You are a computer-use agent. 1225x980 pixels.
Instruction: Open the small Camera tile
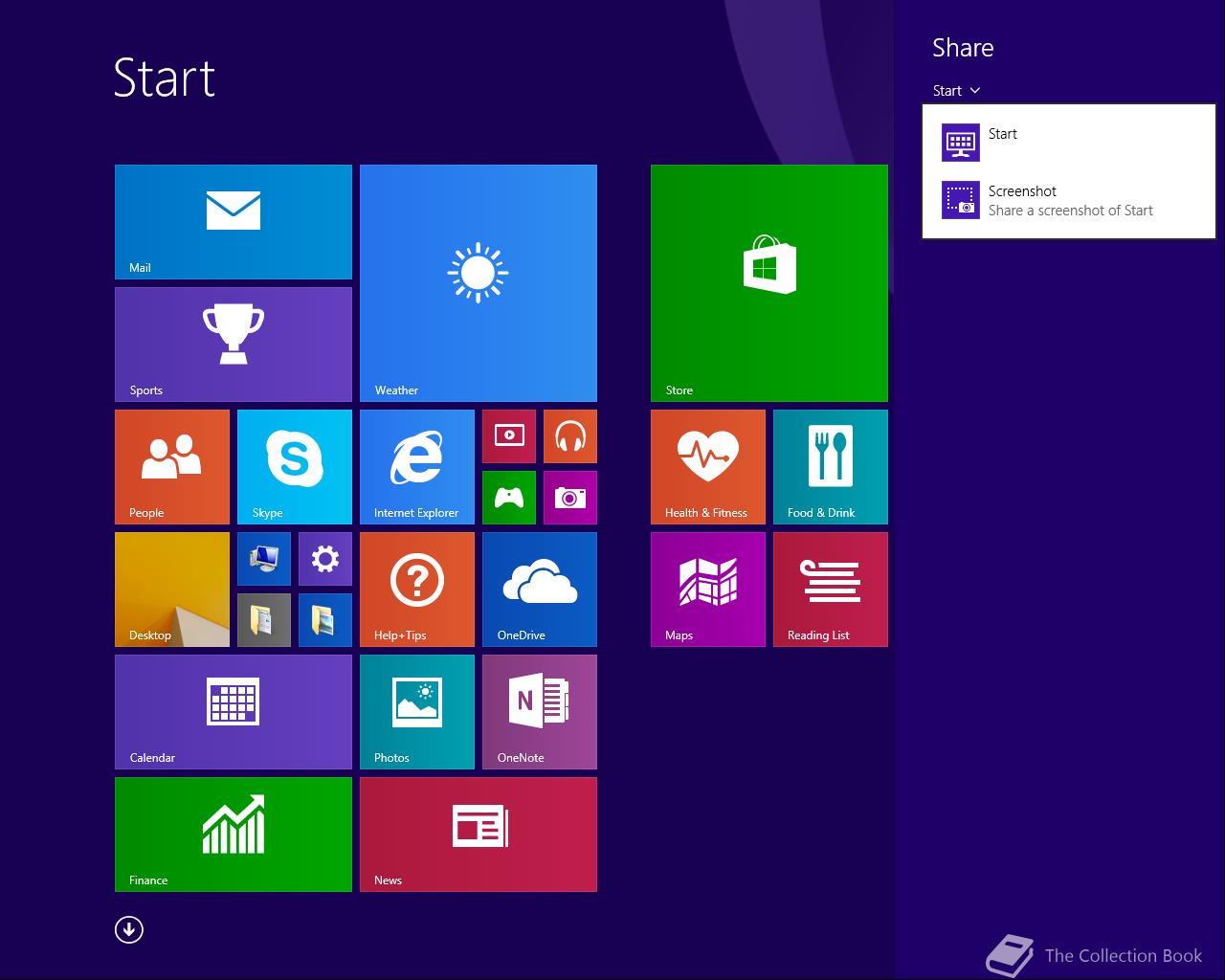(x=570, y=498)
